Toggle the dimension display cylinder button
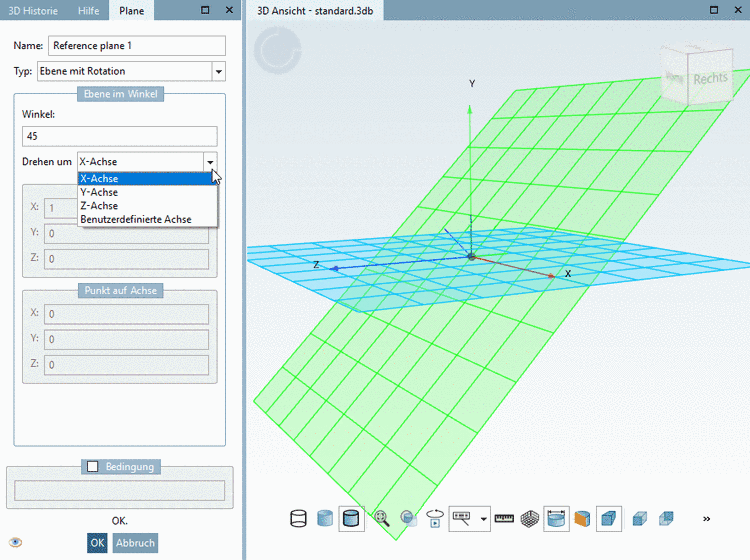 (x=557, y=518)
